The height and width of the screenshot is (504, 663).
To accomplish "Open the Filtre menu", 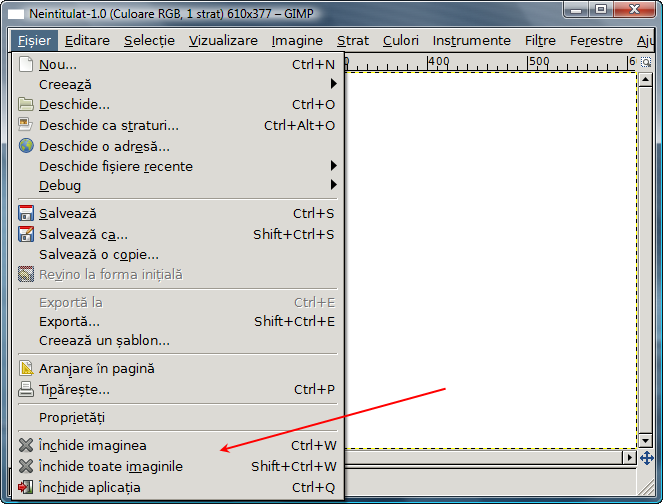I will coord(540,41).
